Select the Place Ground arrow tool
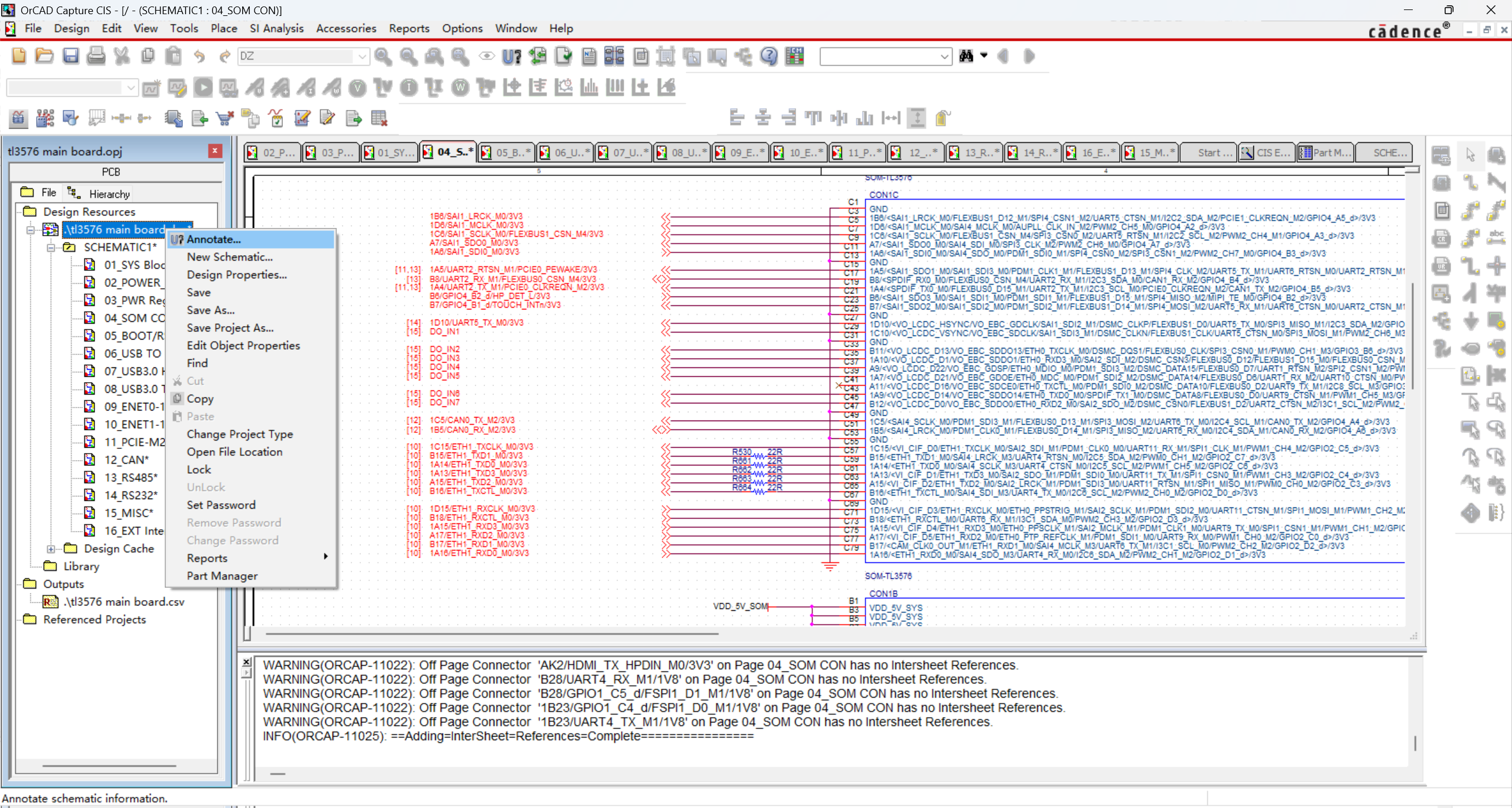1512x808 pixels. pos(1470,321)
